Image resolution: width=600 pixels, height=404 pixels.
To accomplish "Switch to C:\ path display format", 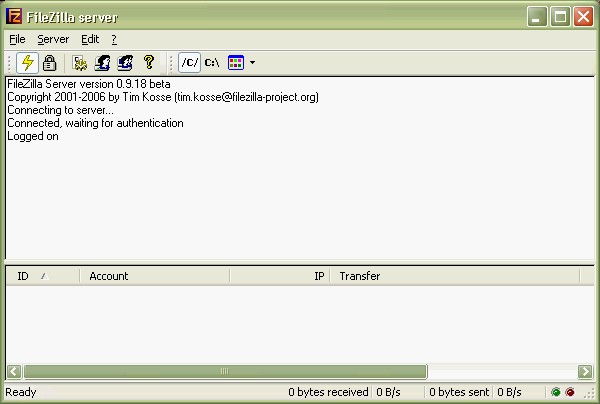I will pyautogui.click(x=212, y=62).
